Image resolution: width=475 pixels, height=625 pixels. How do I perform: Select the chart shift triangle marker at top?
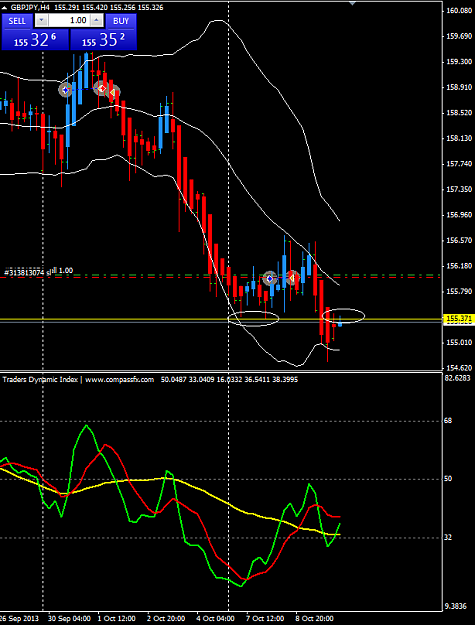[x=352, y=2]
